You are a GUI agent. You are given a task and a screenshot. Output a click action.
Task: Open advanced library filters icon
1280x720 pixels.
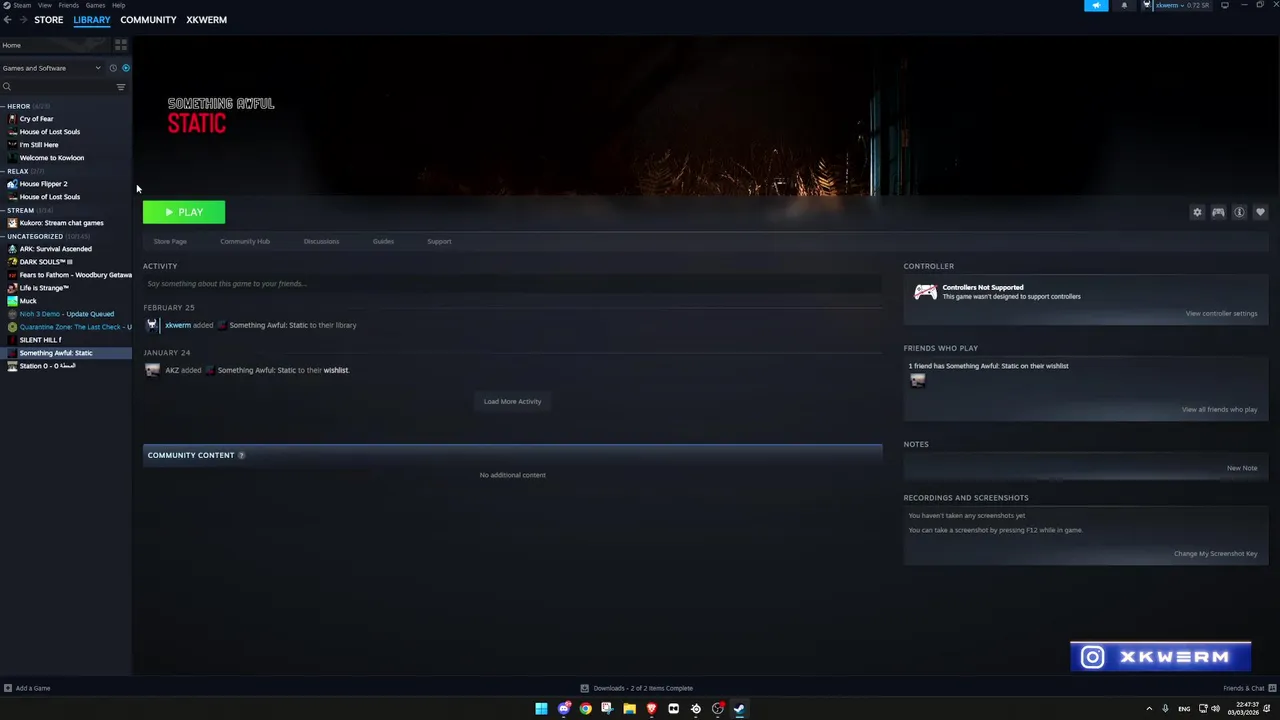(121, 87)
